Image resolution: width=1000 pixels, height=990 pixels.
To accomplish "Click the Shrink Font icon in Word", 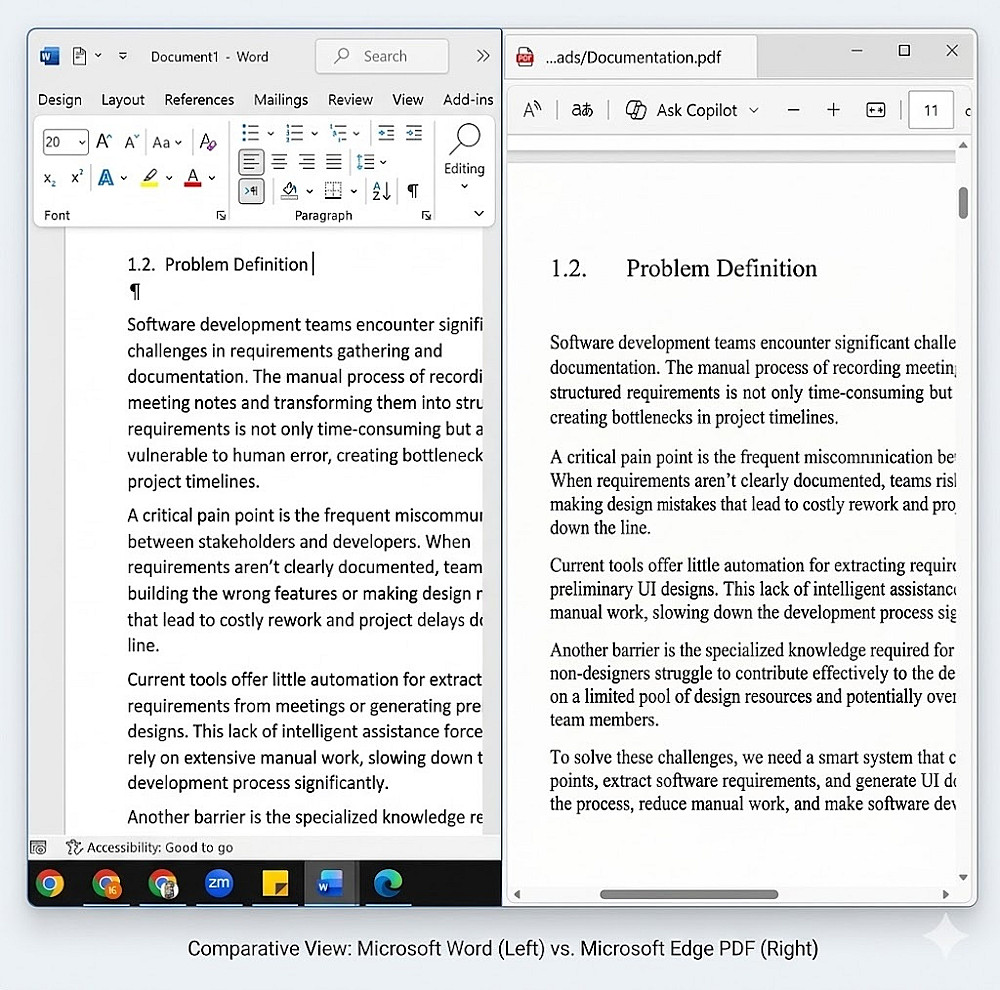I will tap(131, 142).
